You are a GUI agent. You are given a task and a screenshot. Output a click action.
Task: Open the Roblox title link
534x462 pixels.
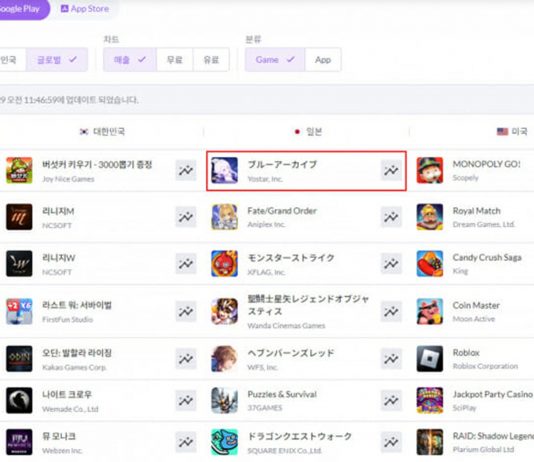[x=466, y=352]
